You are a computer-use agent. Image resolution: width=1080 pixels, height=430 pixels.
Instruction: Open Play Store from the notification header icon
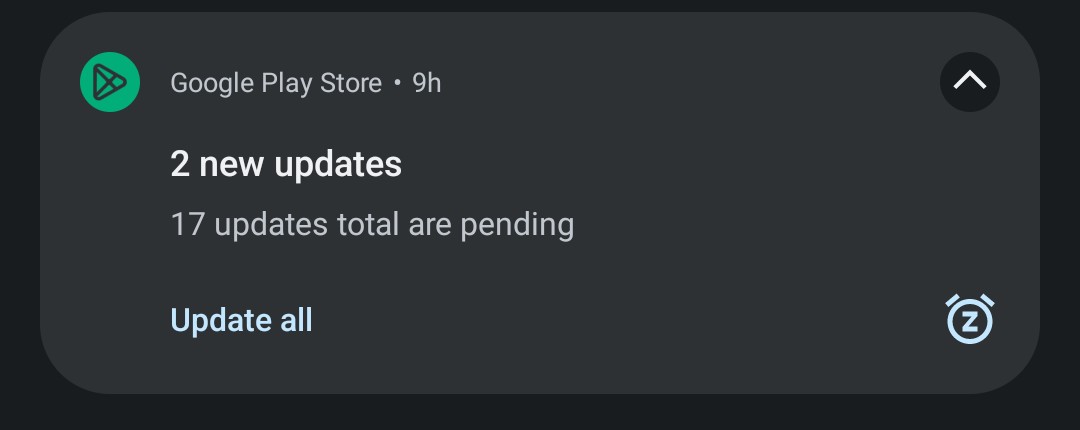coord(110,82)
